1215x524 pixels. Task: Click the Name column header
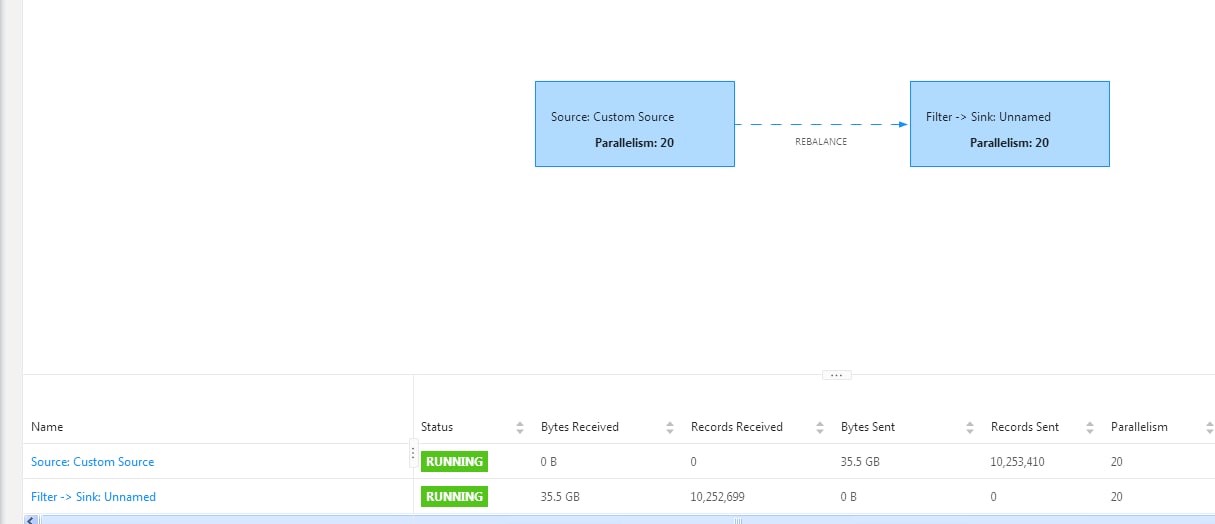tap(47, 427)
